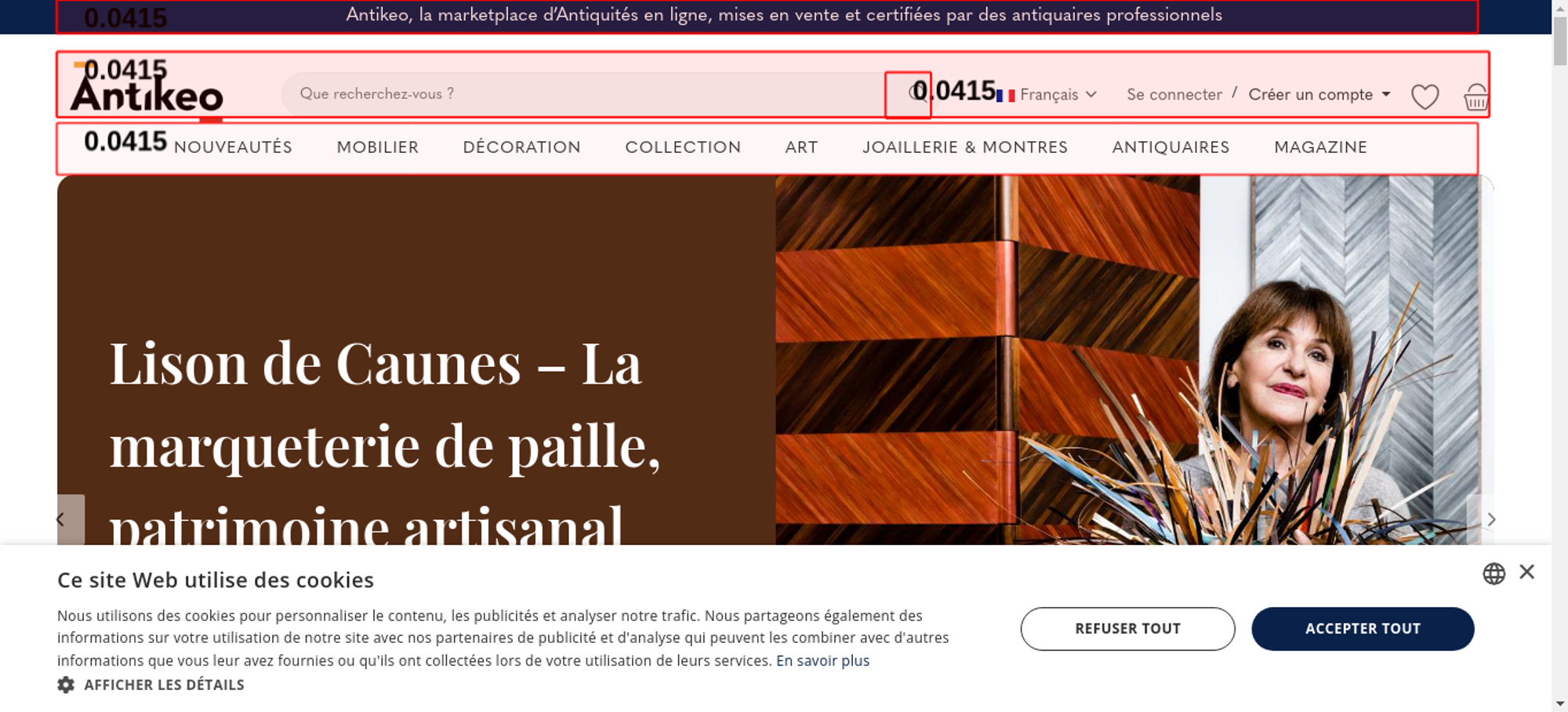
Task: Open the Joaillerie & Montres menu
Action: (x=965, y=147)
